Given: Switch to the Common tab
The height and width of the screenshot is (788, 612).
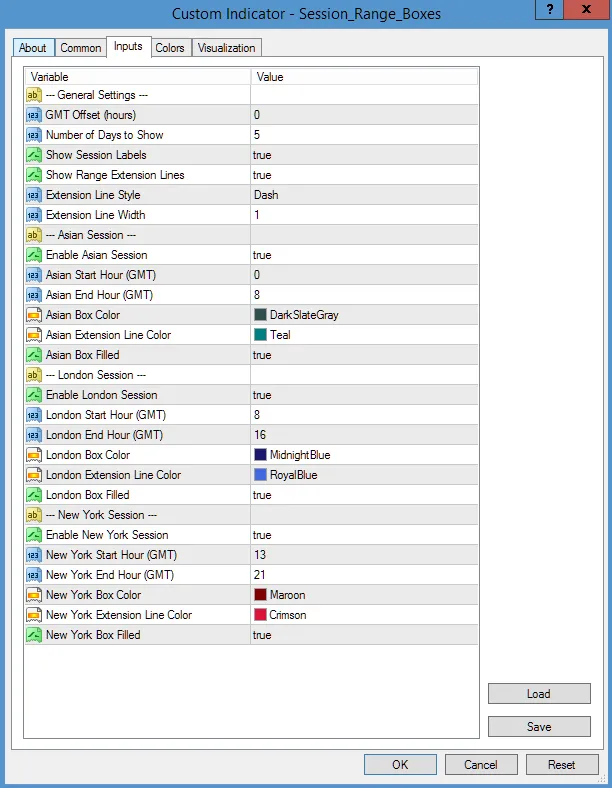Looking at the screenshot, I should click(80, 48).
